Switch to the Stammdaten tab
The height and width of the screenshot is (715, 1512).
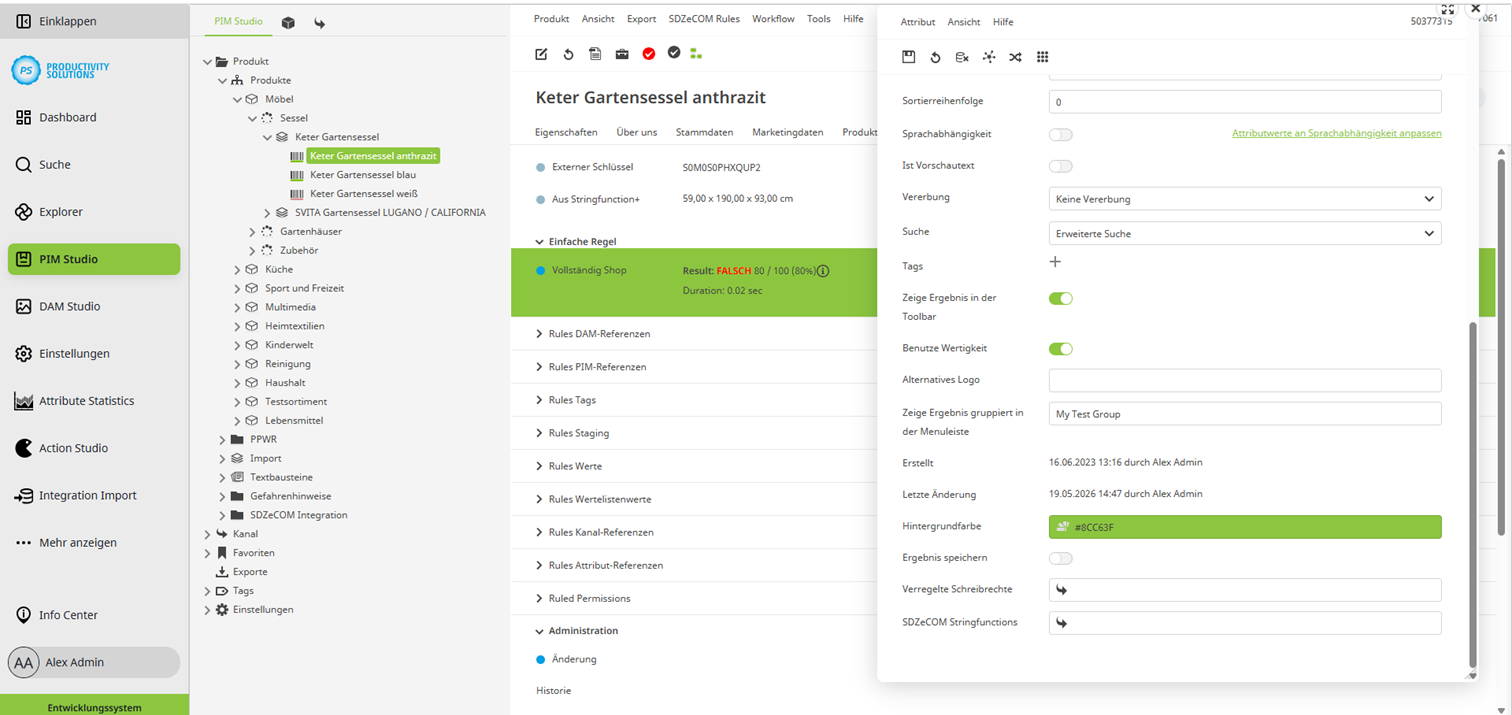pyautogui.click(x=704, y=132)
